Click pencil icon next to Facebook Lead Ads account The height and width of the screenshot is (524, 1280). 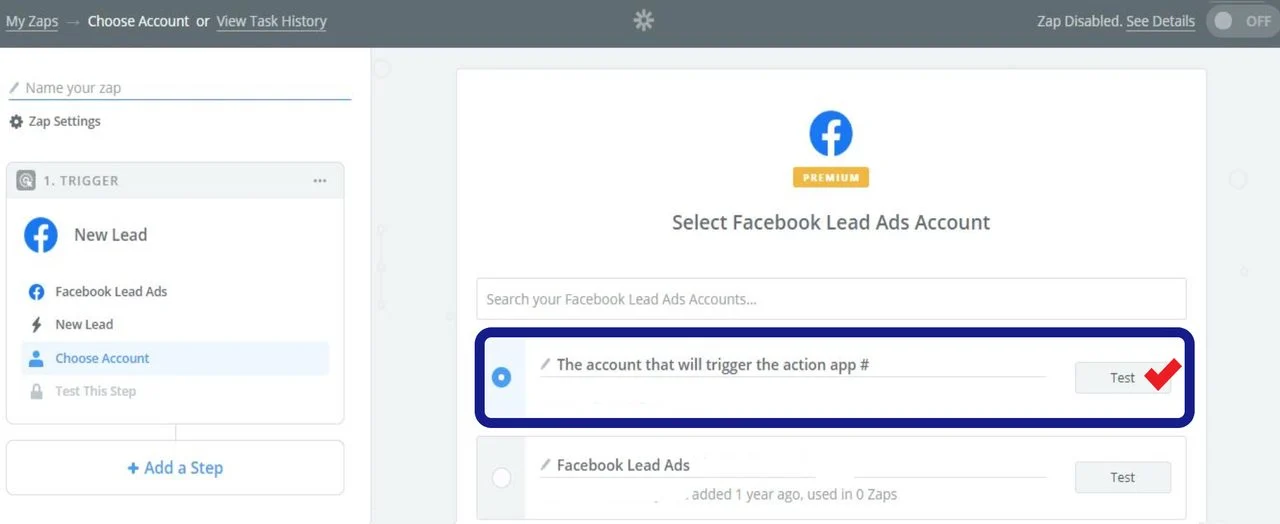pos(545,465)
